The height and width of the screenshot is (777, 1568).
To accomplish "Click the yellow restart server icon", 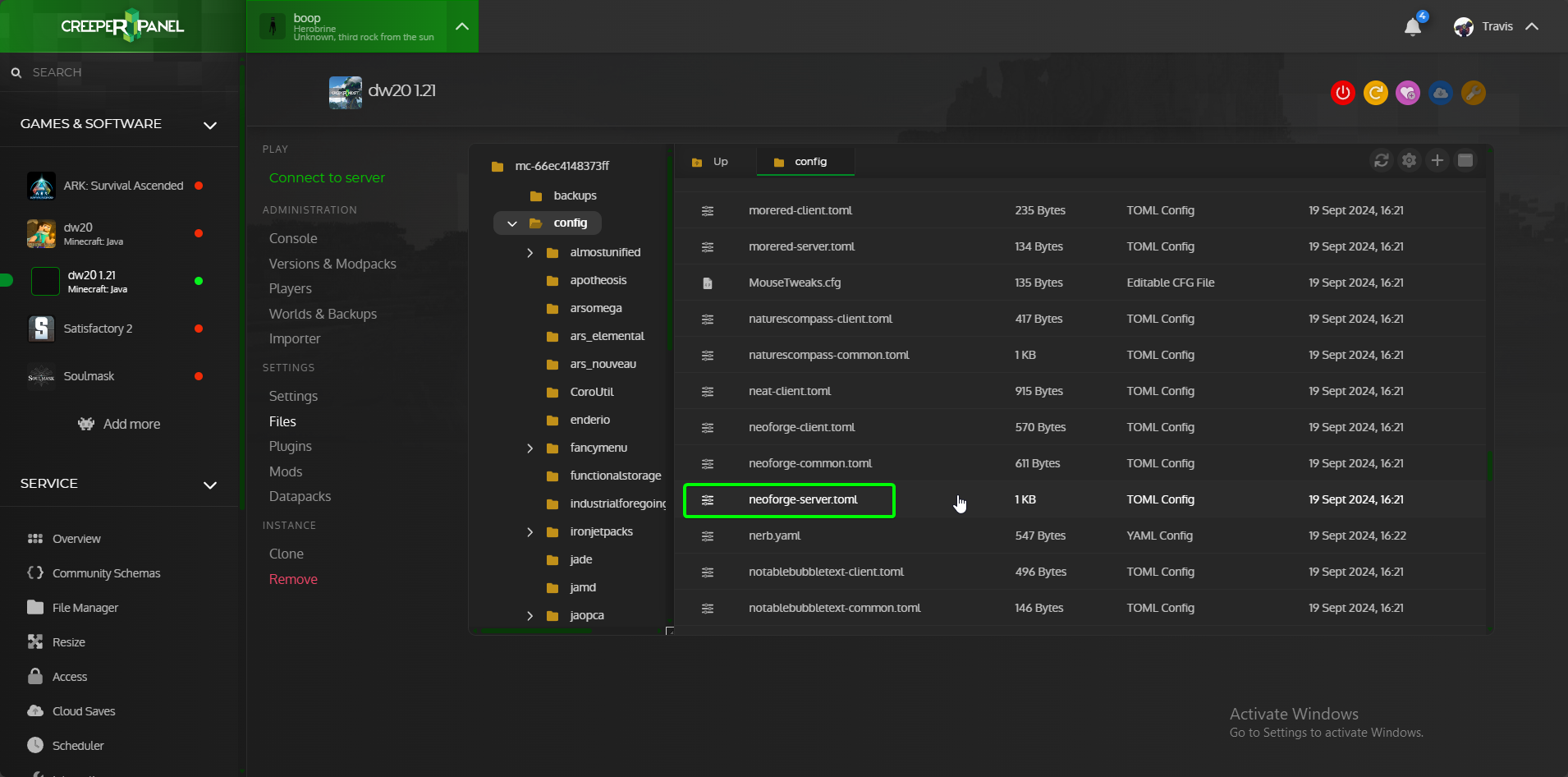I will [x=1376, y=93].
